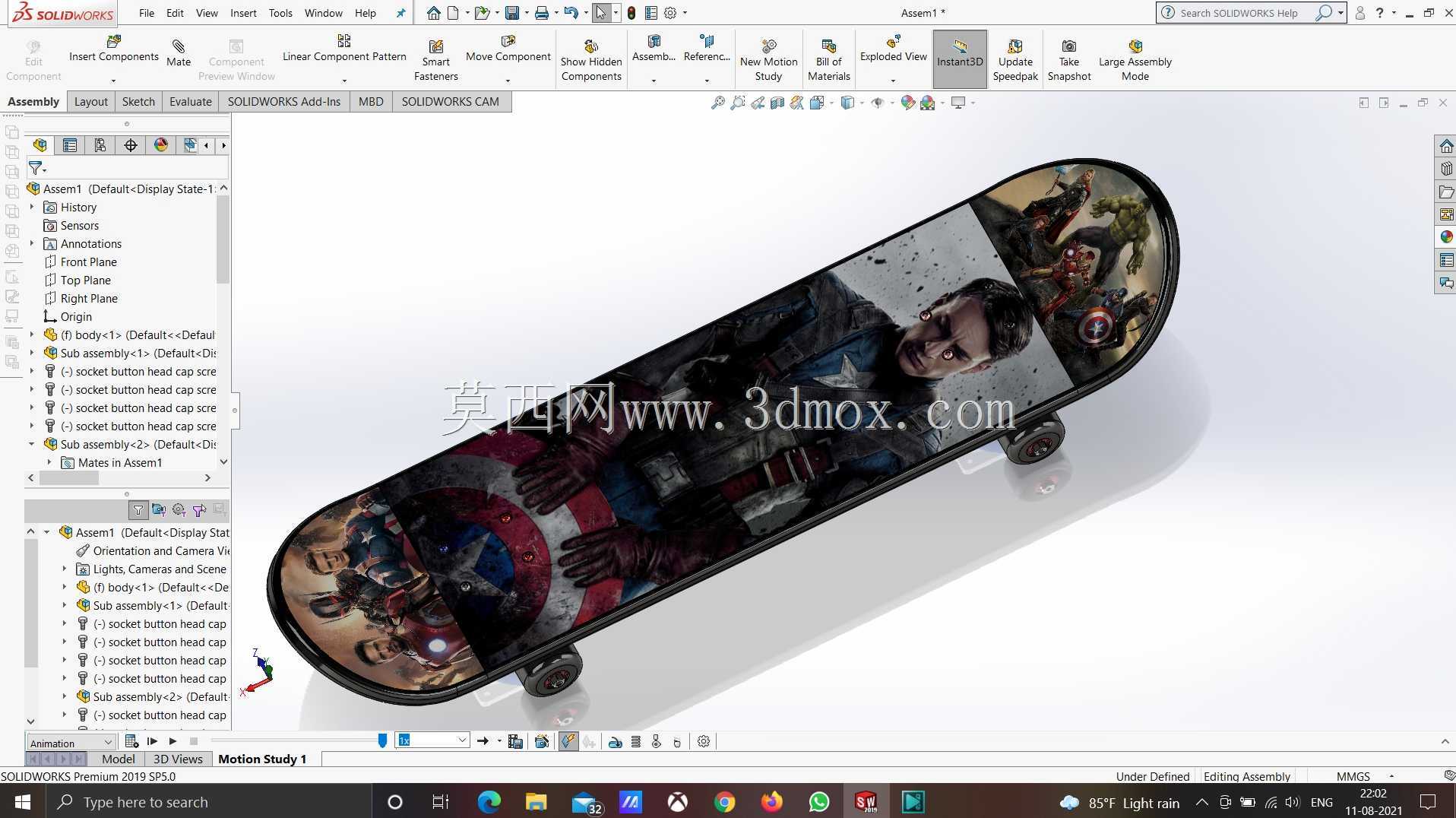Click the Play animation button

click(173, 741)
